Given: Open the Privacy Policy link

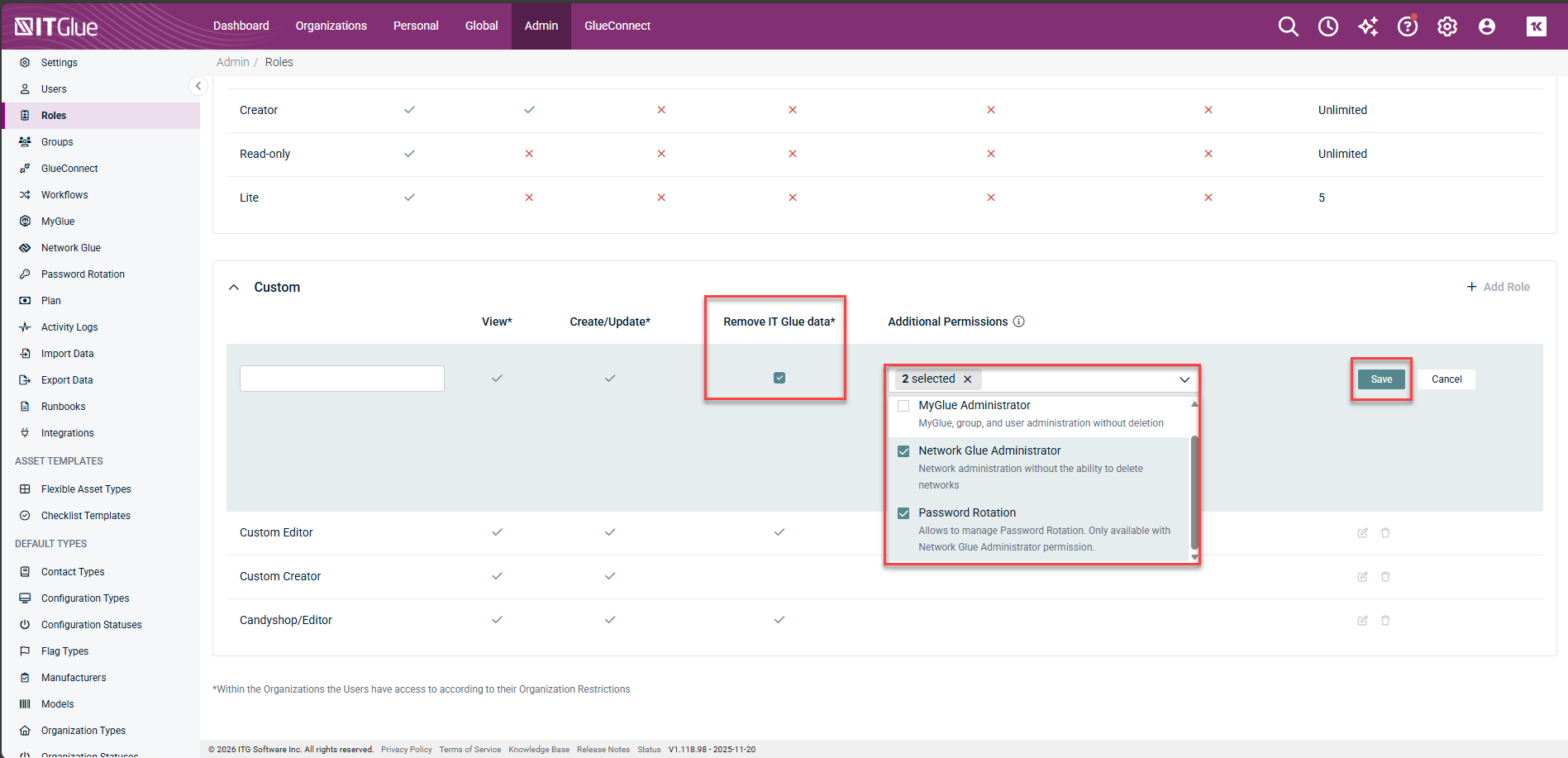Looking at the screenshot, I should click(x=407, y=750).
